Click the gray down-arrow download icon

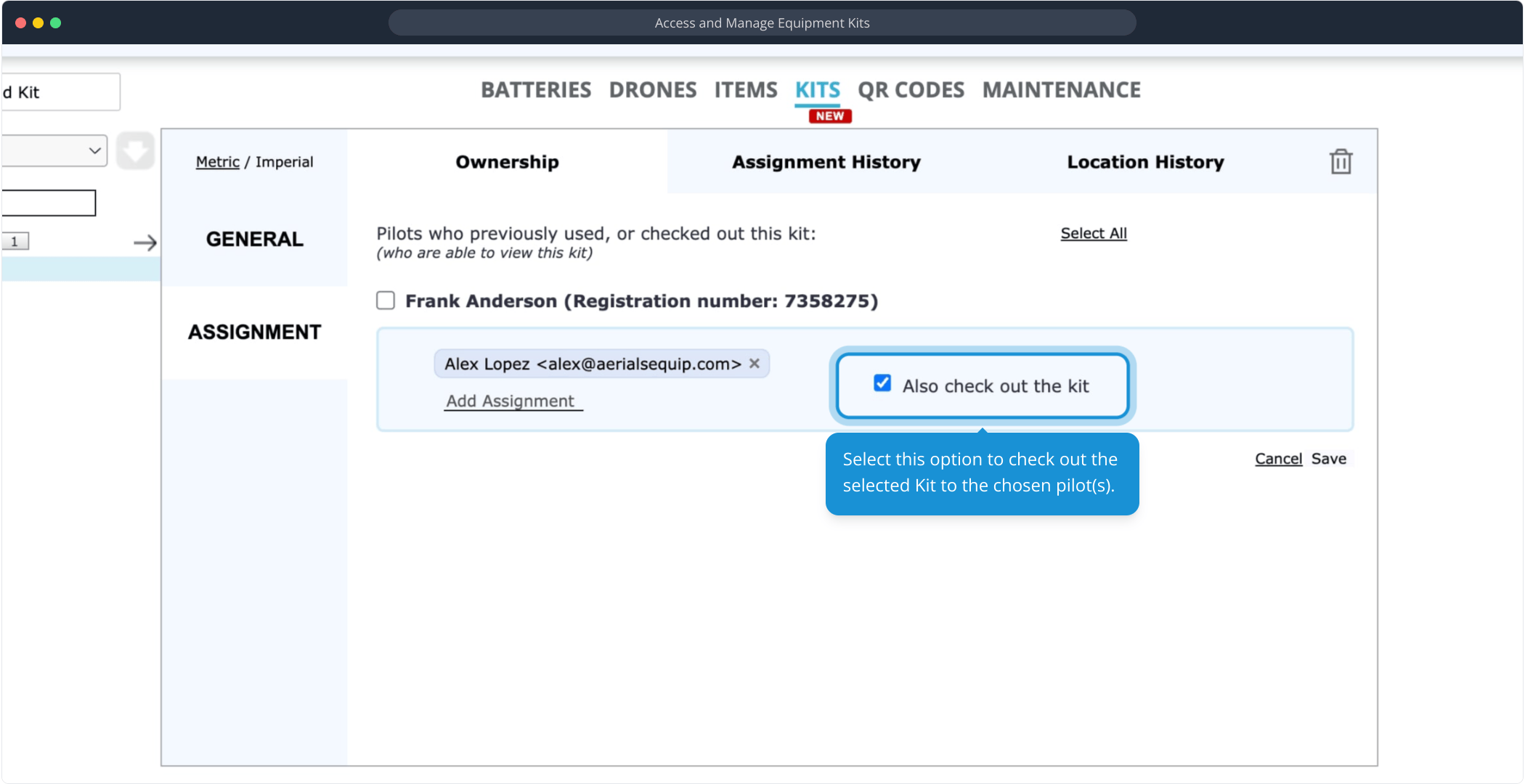click(x=135, y=151)
